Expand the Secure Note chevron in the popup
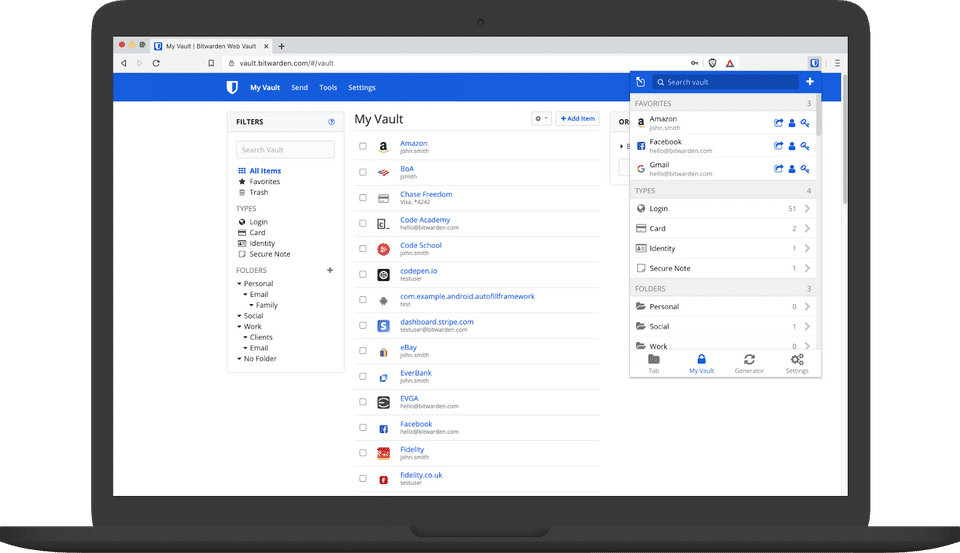Image resolution: width=960 pixels, height=553 pixels. (808, 268)
